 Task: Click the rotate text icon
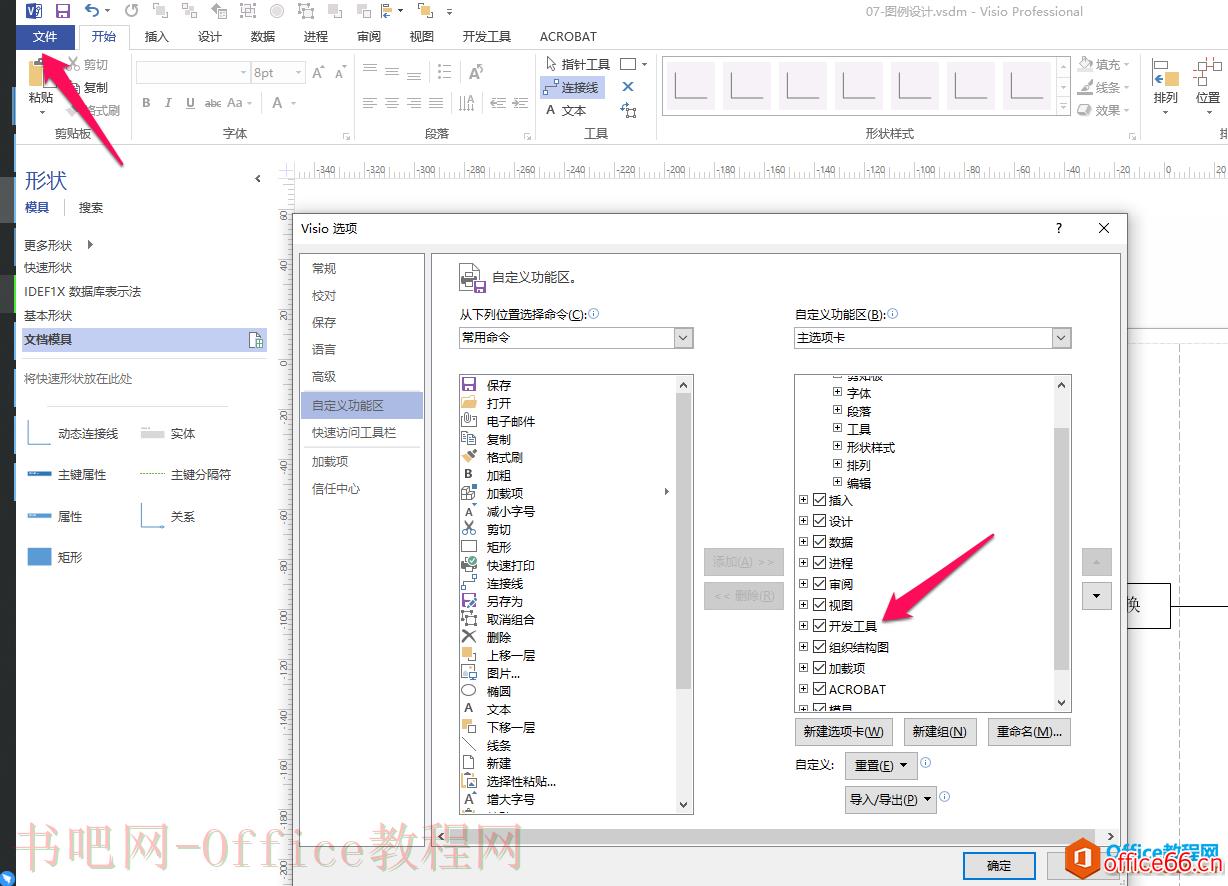[x=476, y=71]
